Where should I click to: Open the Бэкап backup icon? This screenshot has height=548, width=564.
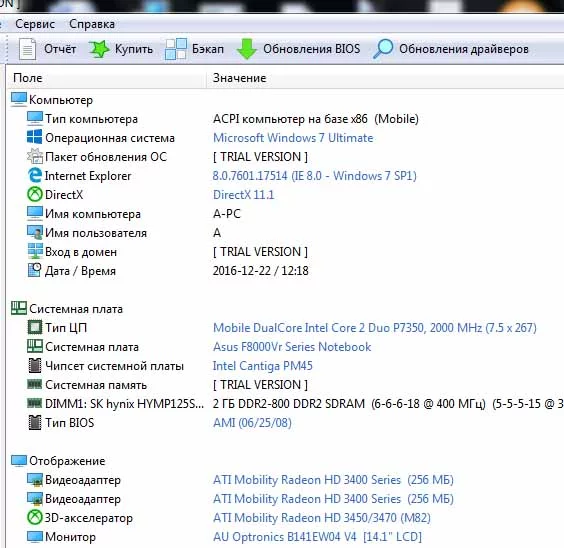176,49
